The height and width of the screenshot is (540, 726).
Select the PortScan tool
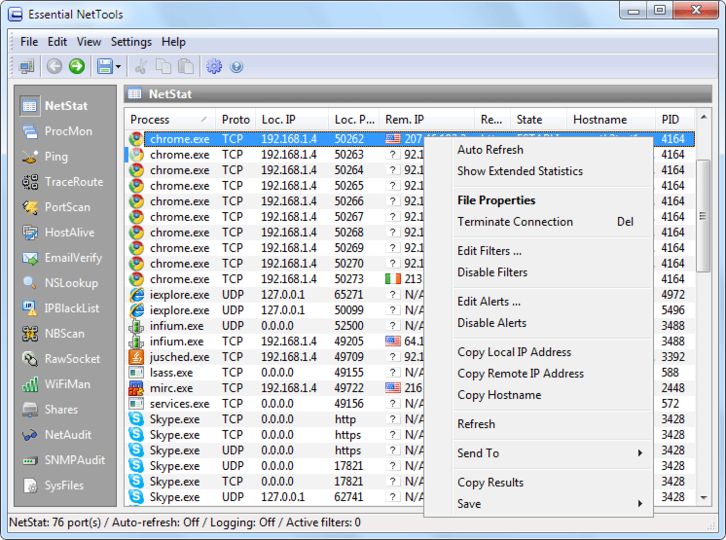tap(56, 207)
